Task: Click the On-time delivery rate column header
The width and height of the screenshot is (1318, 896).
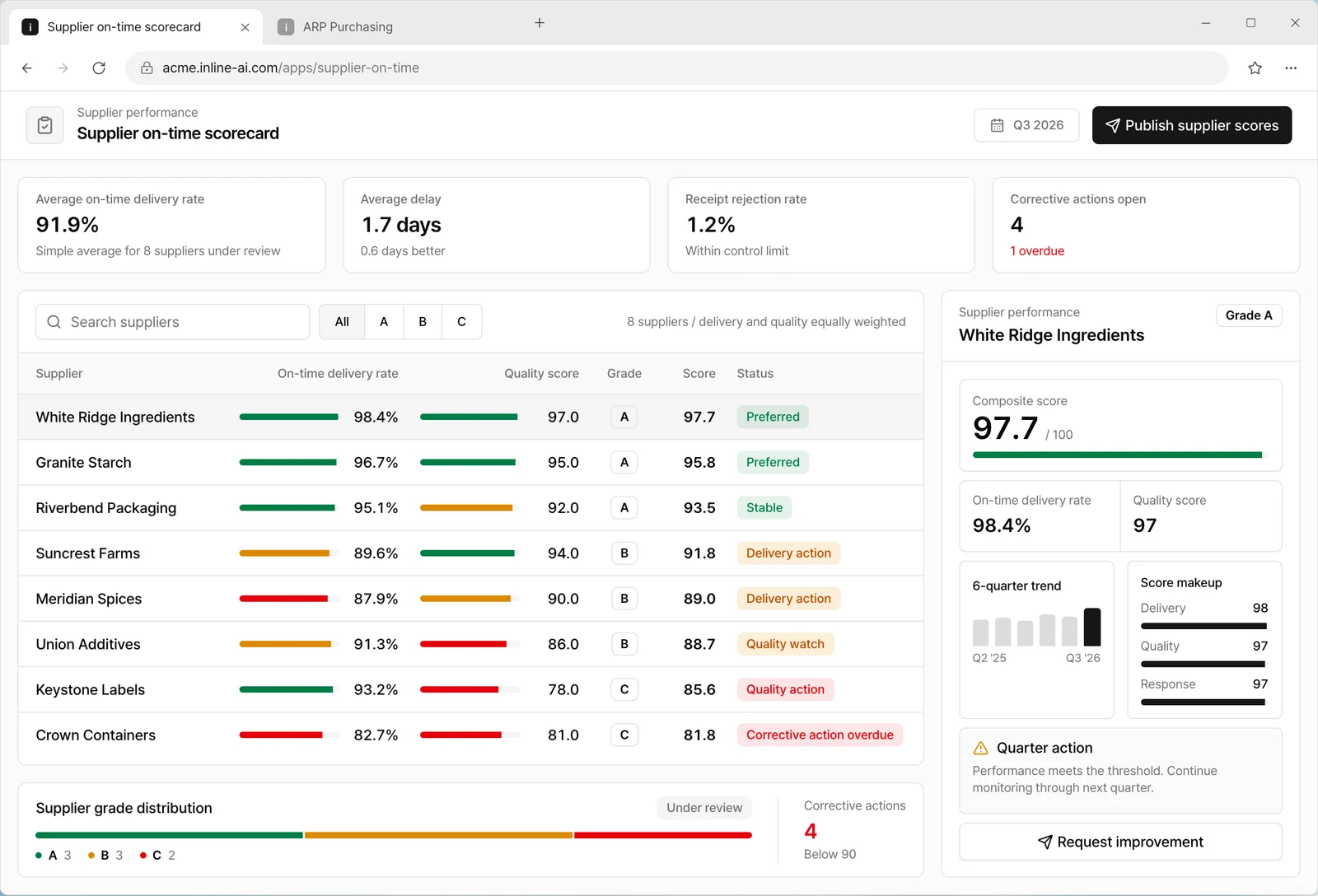Action: pyautogui.click(x=338, y=374)
